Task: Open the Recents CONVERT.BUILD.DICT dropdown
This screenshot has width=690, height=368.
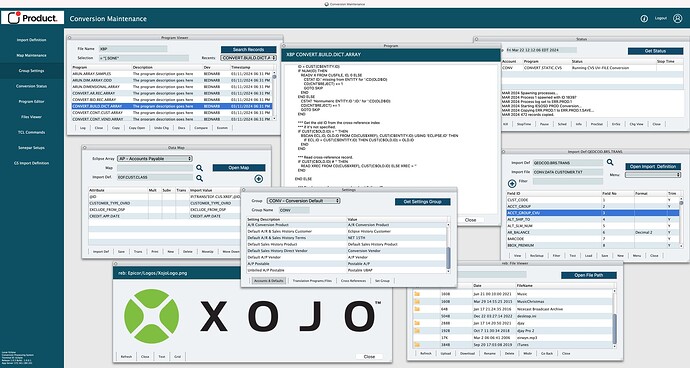Action: (249, 58)
